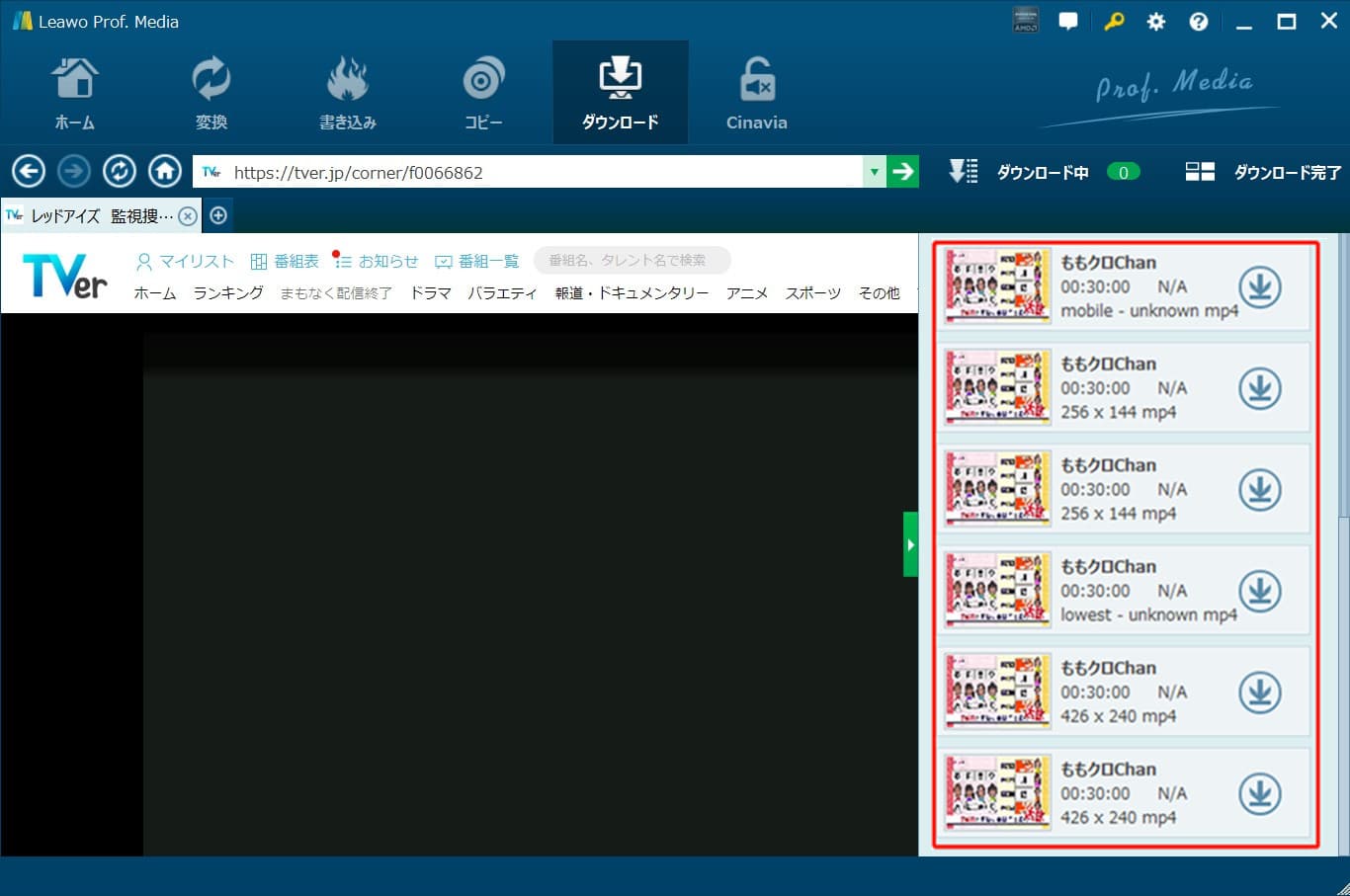Go to the ホーム (Home) module
Screen dimensions: 1350x896
point(76,91)
